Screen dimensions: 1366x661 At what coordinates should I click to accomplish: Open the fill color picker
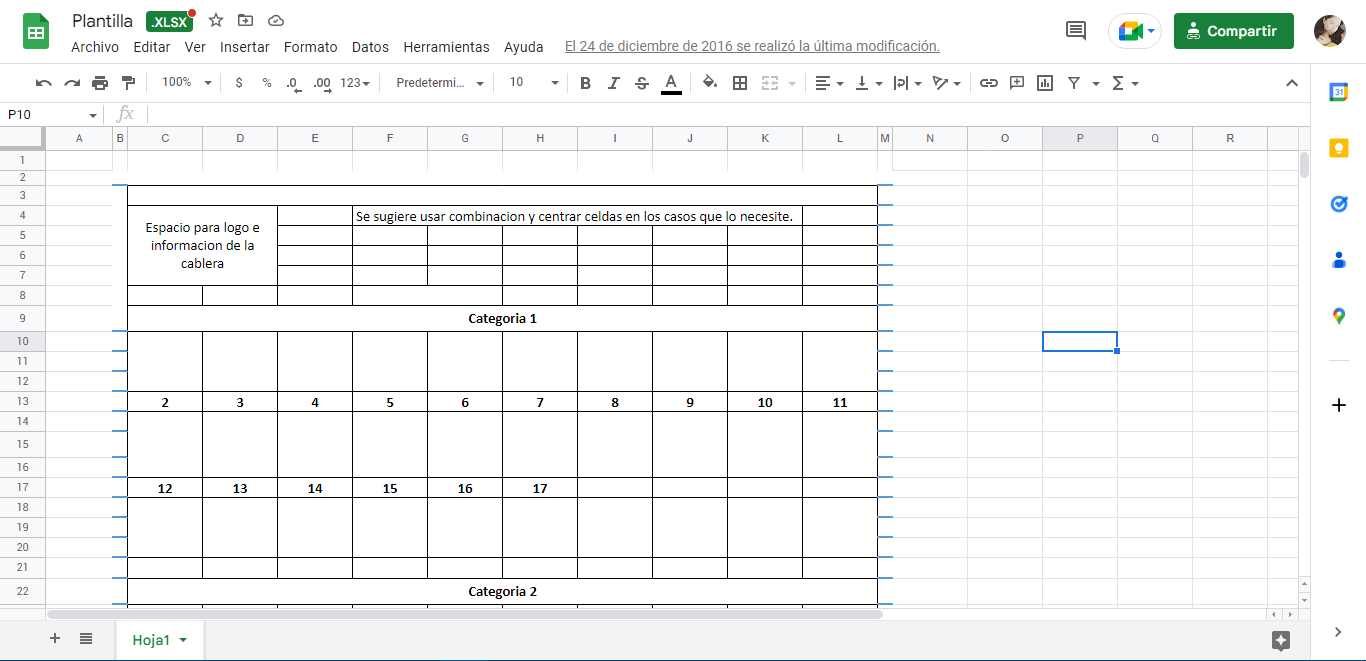[710, 83]
